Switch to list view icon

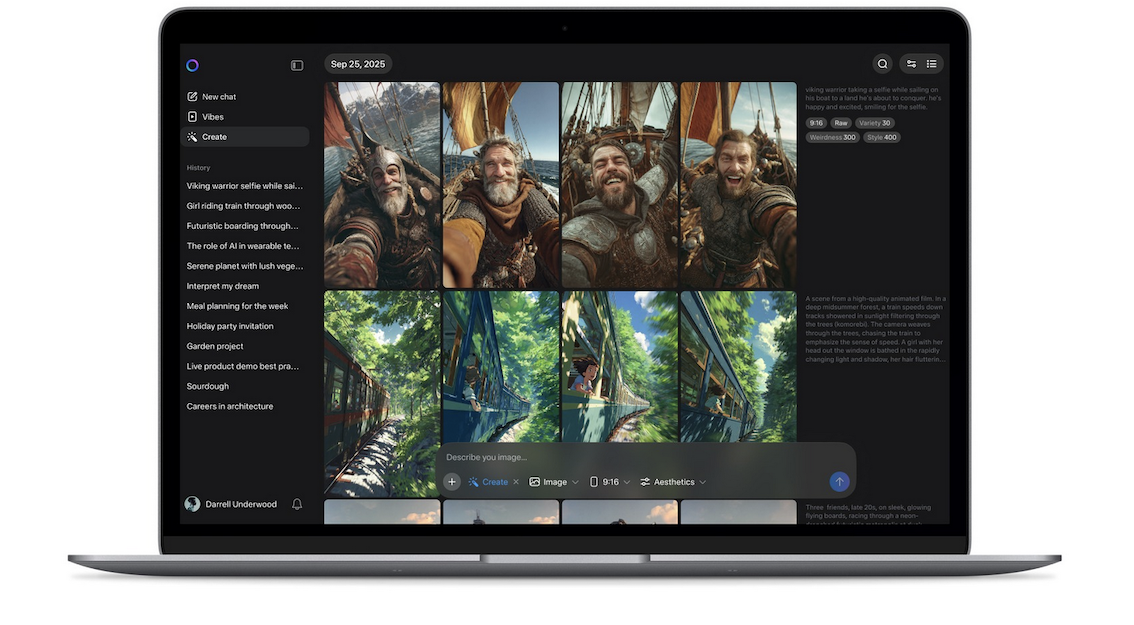[x=932, y=64]
